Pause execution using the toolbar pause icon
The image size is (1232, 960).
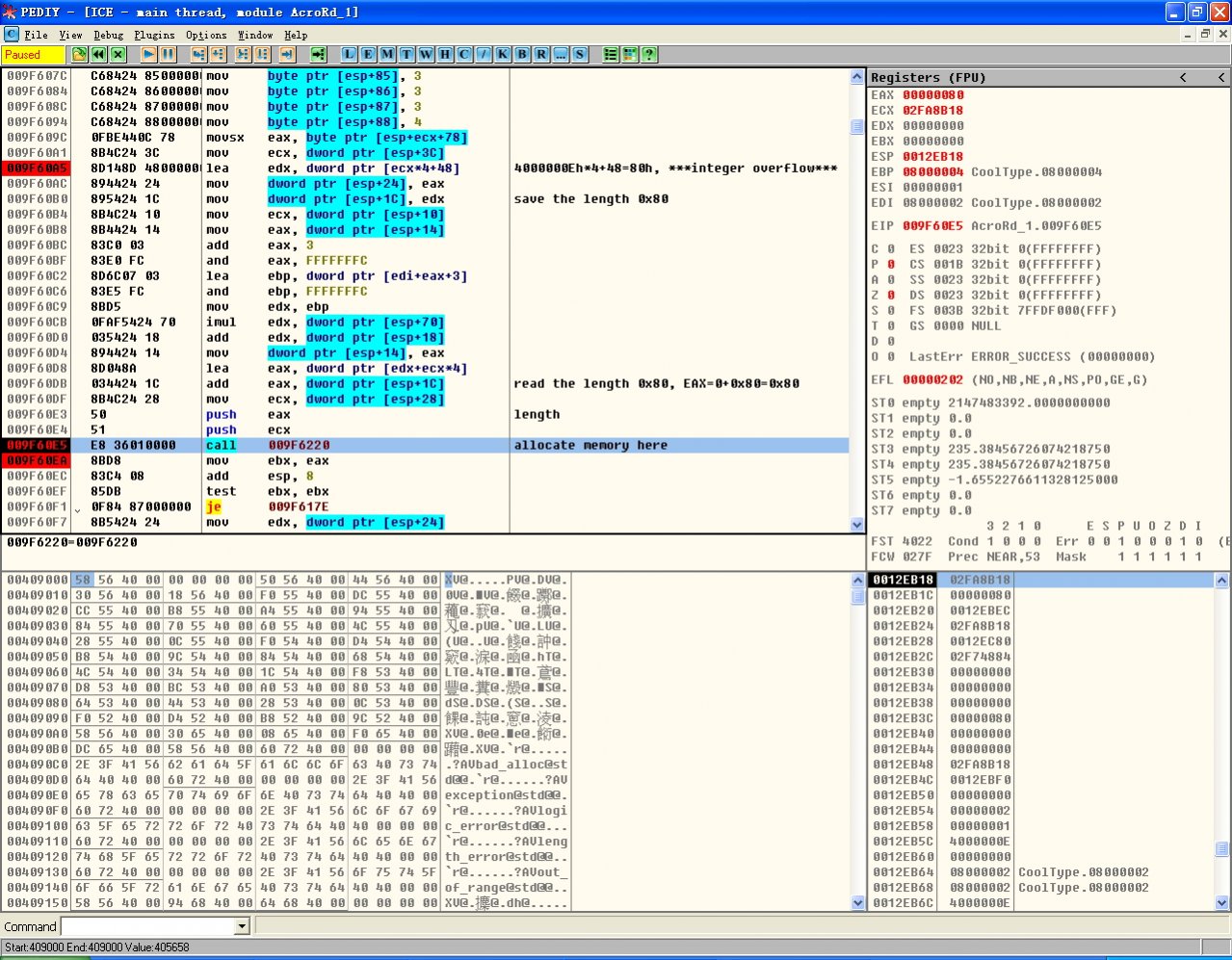(169, 55)
